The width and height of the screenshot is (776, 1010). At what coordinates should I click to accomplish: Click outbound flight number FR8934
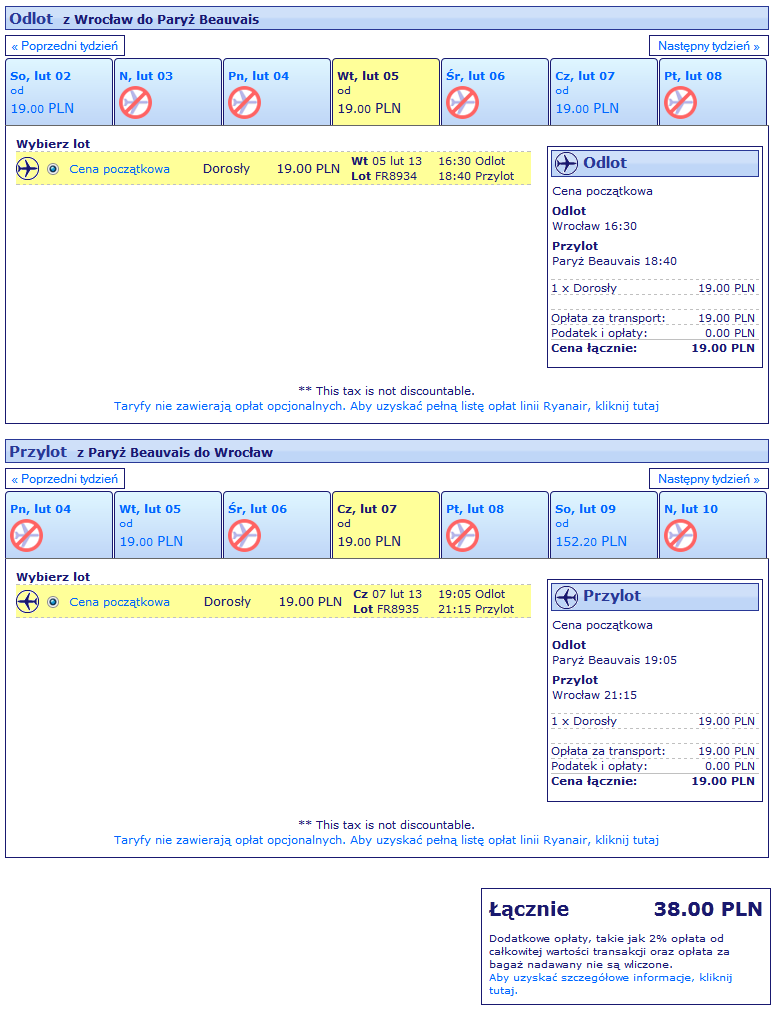tap(396, 176)
